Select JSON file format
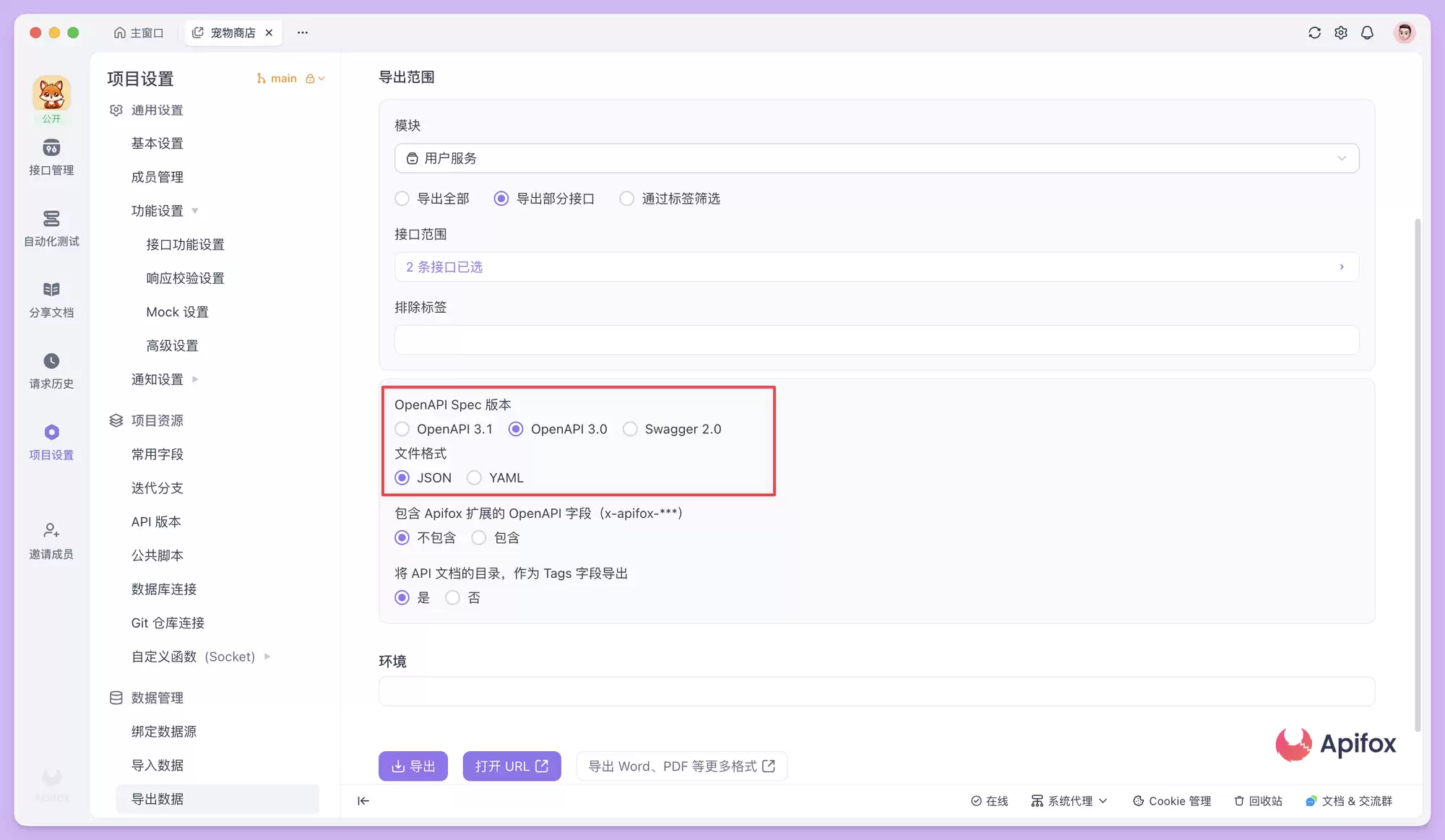 [x=402, y=478]
